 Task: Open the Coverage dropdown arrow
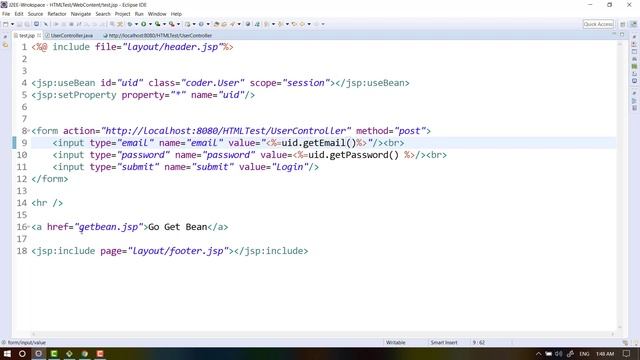point(164,24)
